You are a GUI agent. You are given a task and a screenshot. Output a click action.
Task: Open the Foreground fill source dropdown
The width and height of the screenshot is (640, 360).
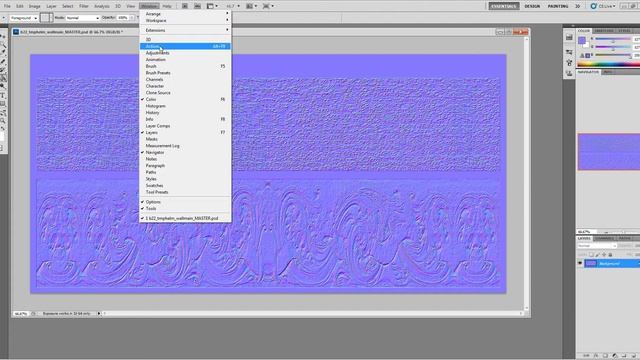[24, 18]
